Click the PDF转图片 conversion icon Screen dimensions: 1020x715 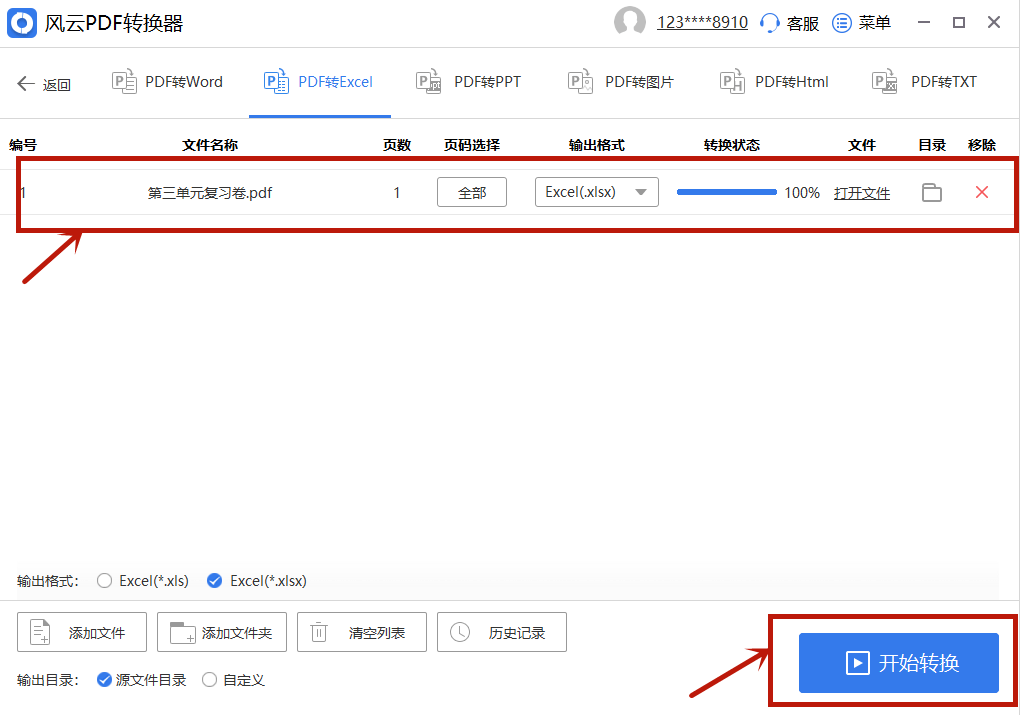(580, 82)
